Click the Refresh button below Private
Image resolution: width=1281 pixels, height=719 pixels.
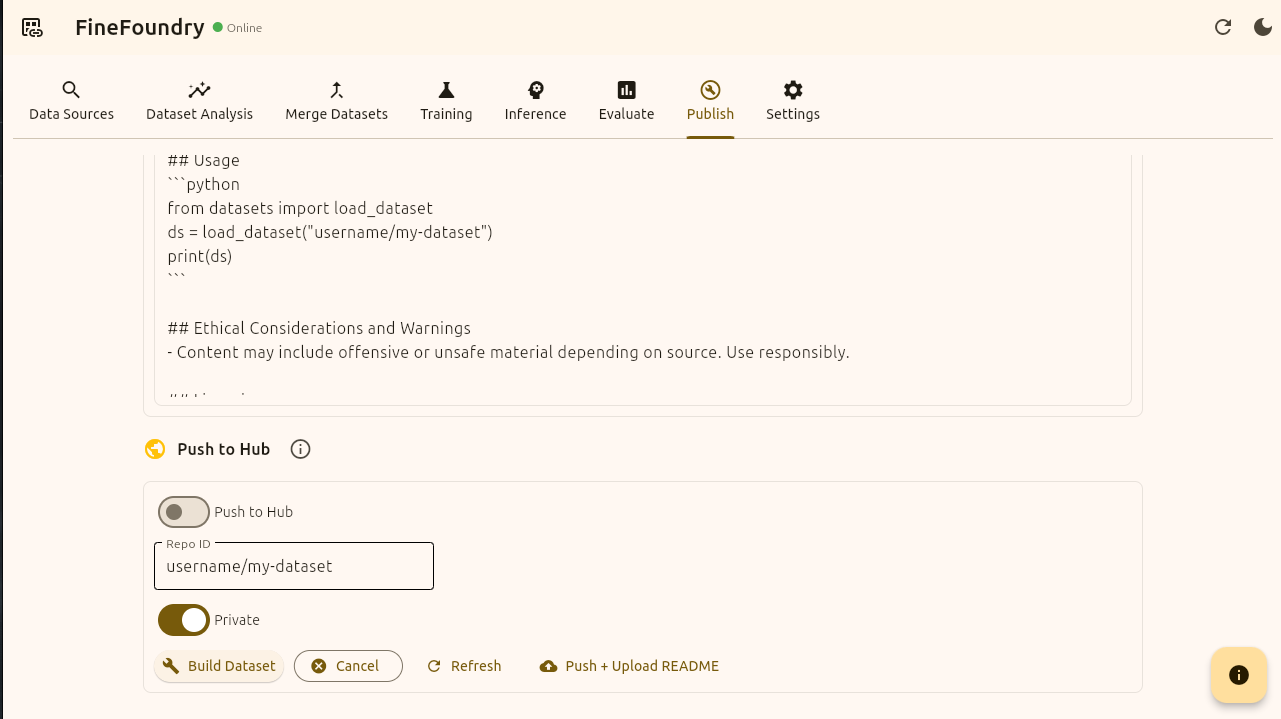point(464,666)
